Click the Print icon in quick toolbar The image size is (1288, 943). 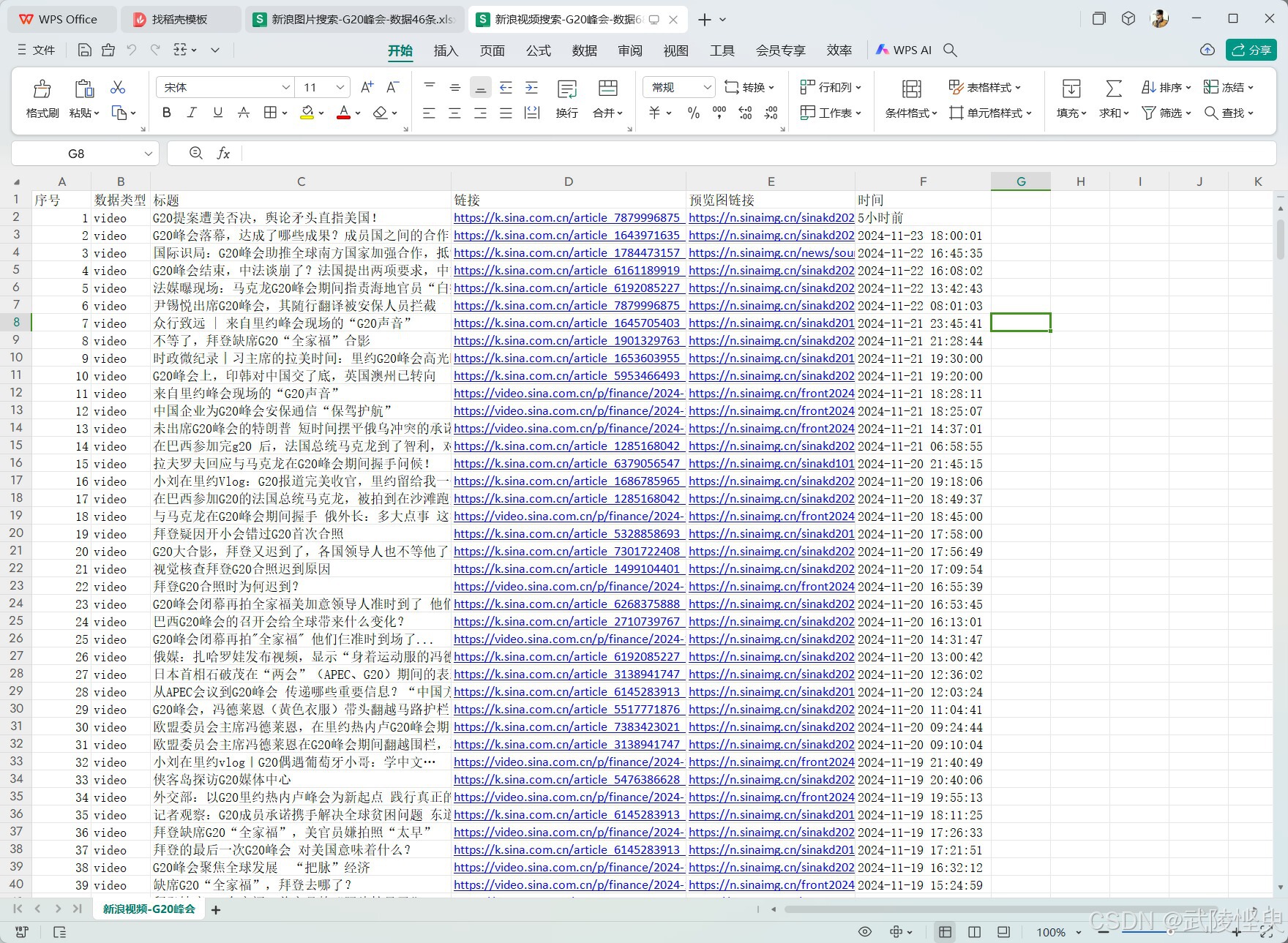108,50
